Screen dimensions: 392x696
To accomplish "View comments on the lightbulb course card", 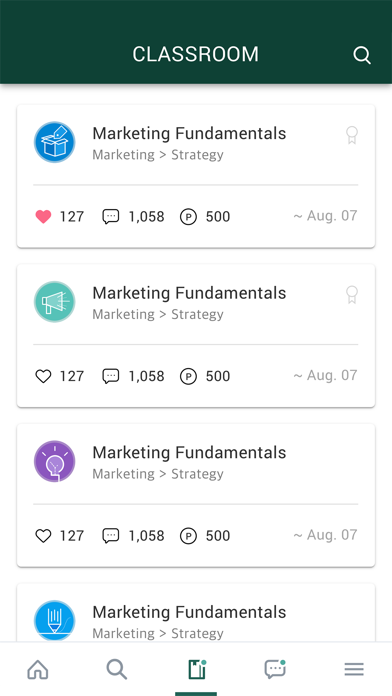I will coord(111,536).
